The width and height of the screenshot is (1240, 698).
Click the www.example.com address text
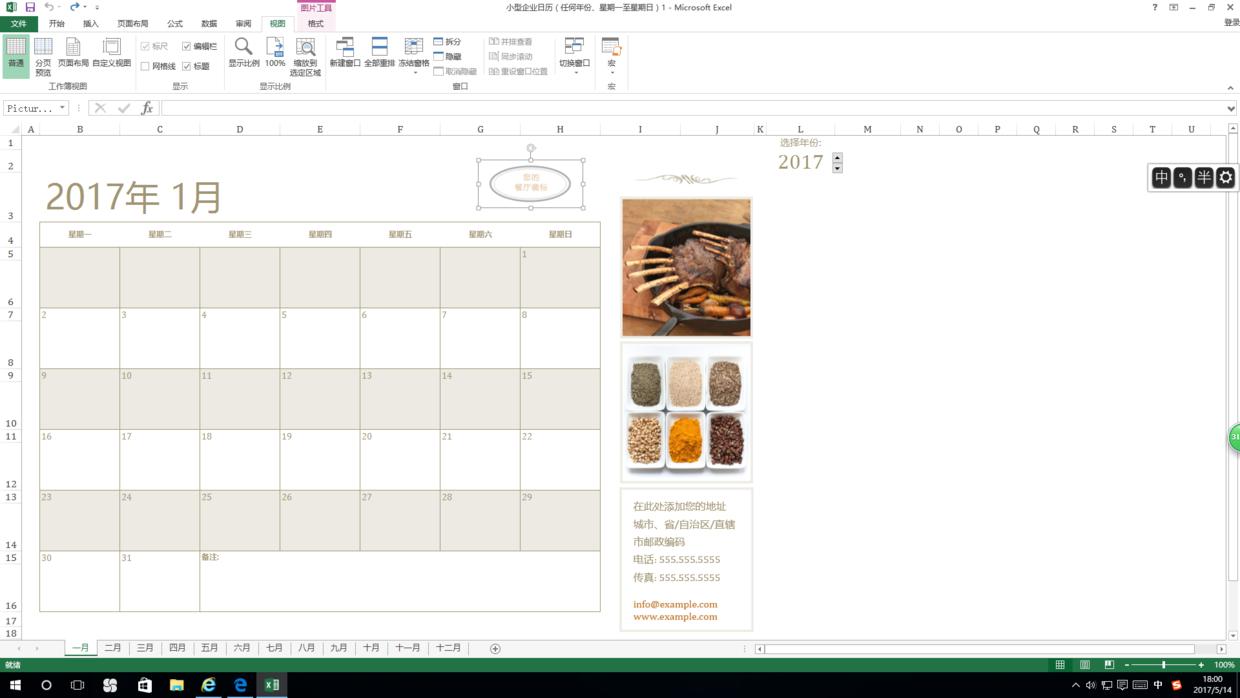click(x=674, y=617)
